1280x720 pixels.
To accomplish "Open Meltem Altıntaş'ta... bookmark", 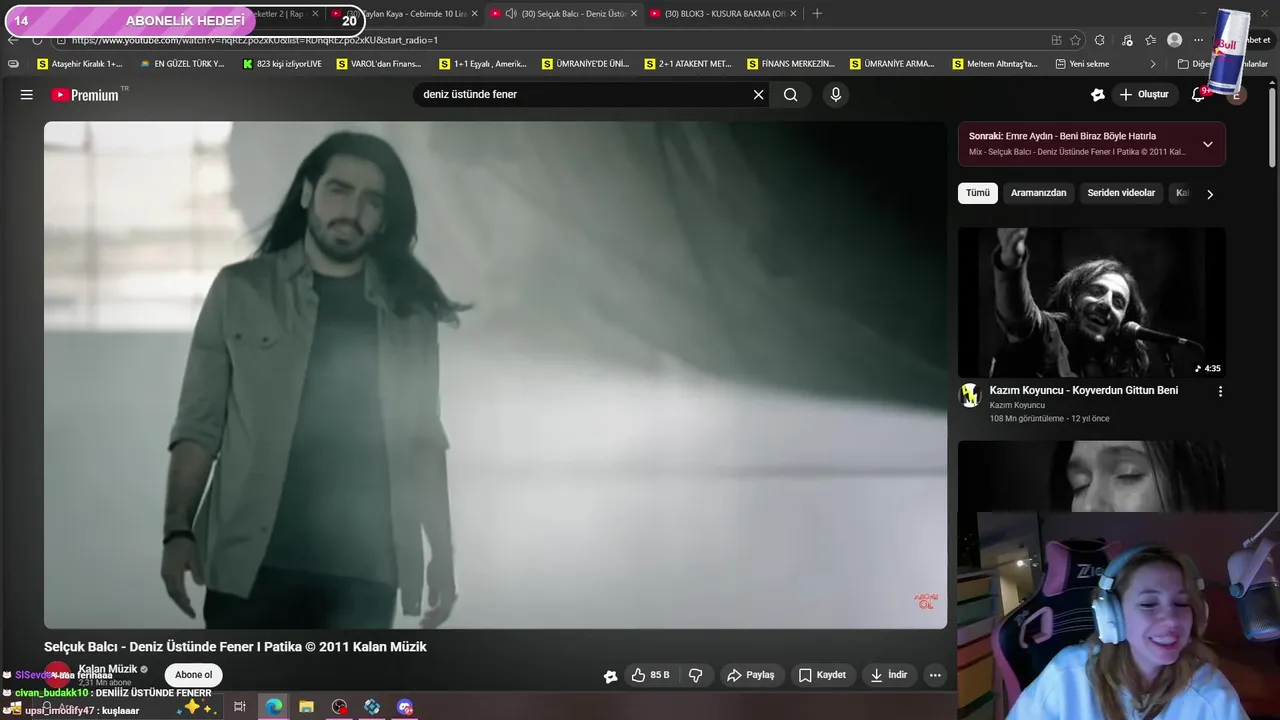I will (x=996, y=64).
